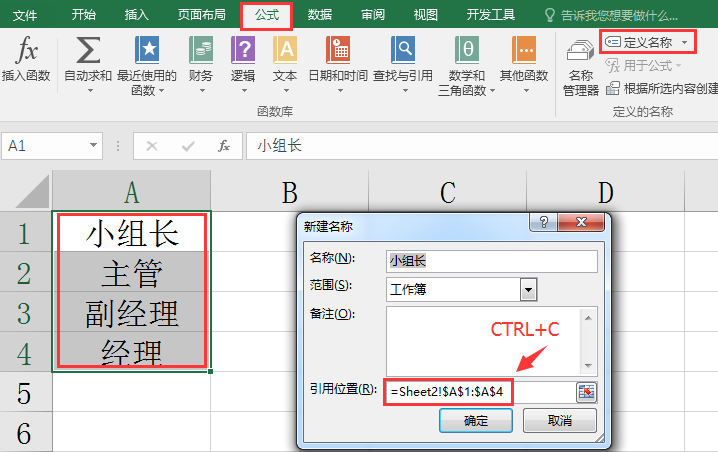Viewport: 718px width, 452px height.
Task: Select column A header
Action: coord(131,191)
